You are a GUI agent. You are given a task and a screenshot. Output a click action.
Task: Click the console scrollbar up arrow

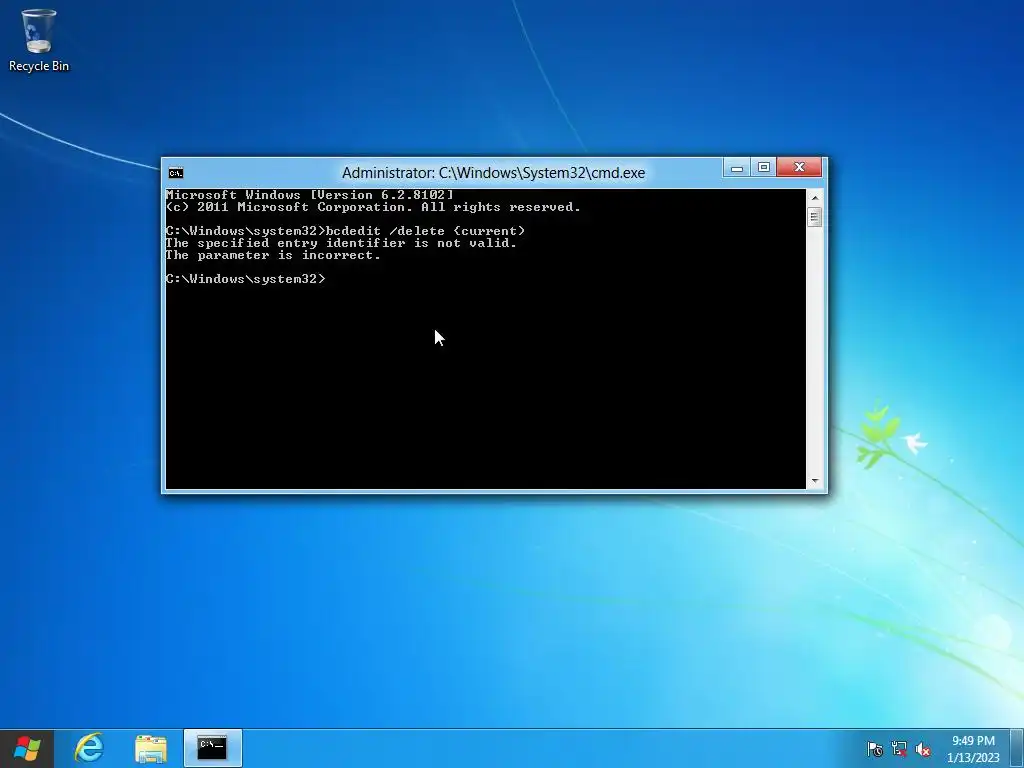tap(814, 197)
